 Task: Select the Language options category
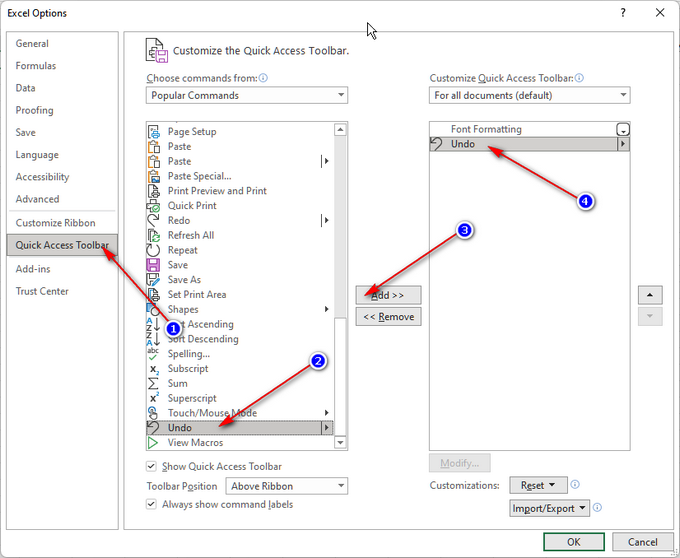[37, 155]
